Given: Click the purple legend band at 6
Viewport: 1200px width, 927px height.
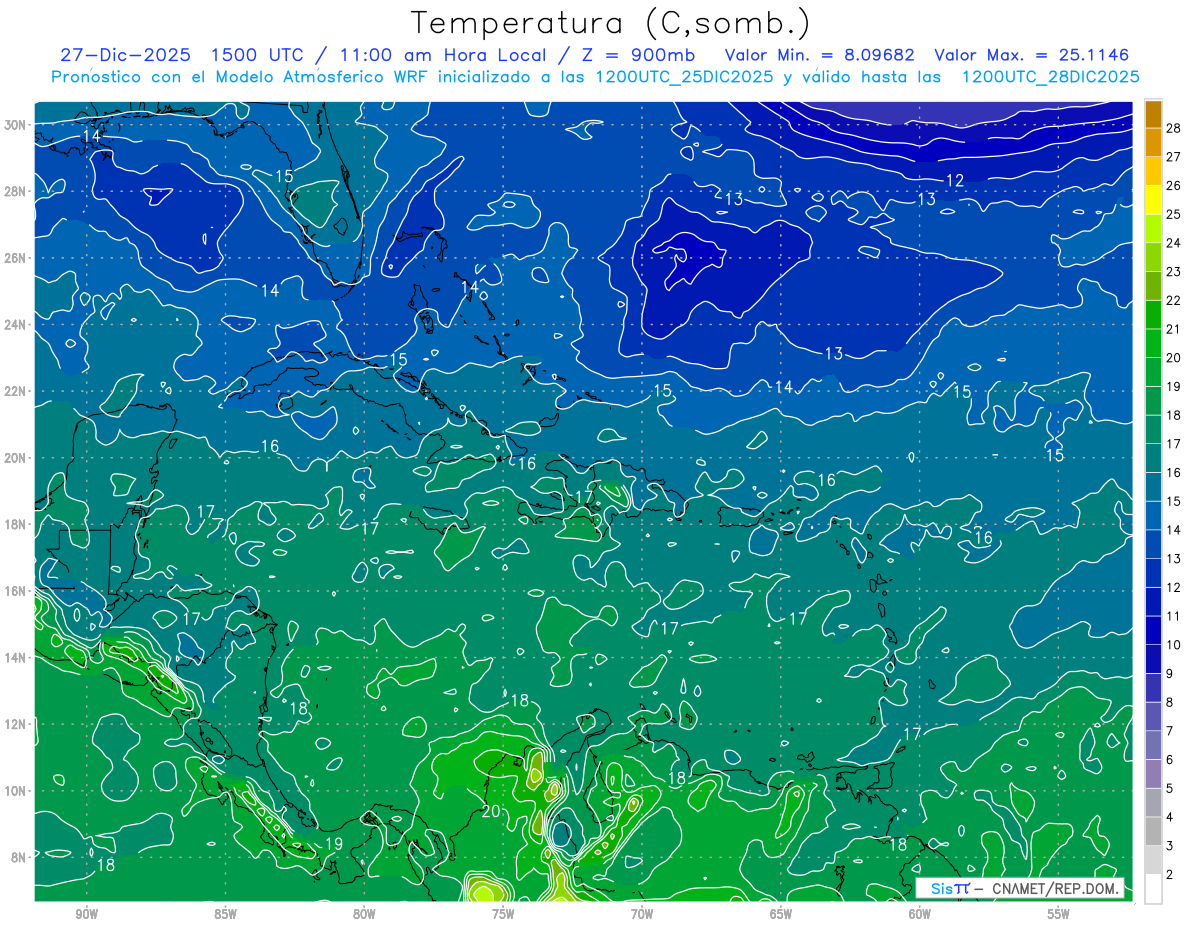Looking at the screenshot, I should [x=1153, y=746].
